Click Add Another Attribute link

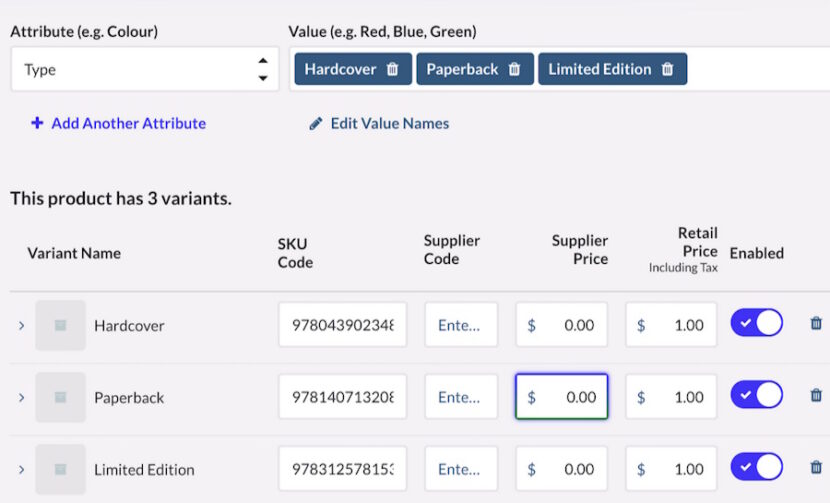(x=118, y=124)
